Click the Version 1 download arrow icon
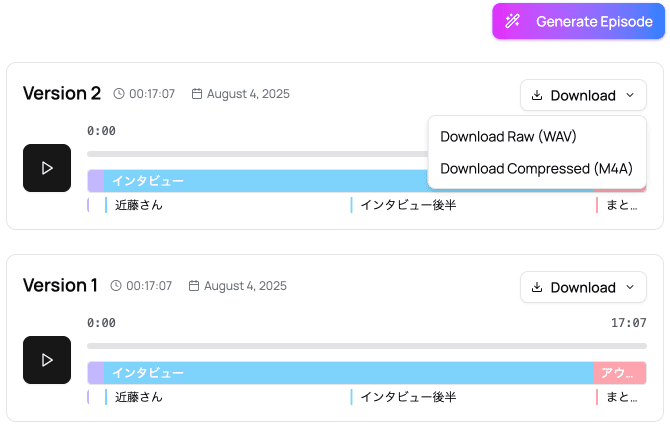Screen dimensions: 670x427 coord(537,287)
